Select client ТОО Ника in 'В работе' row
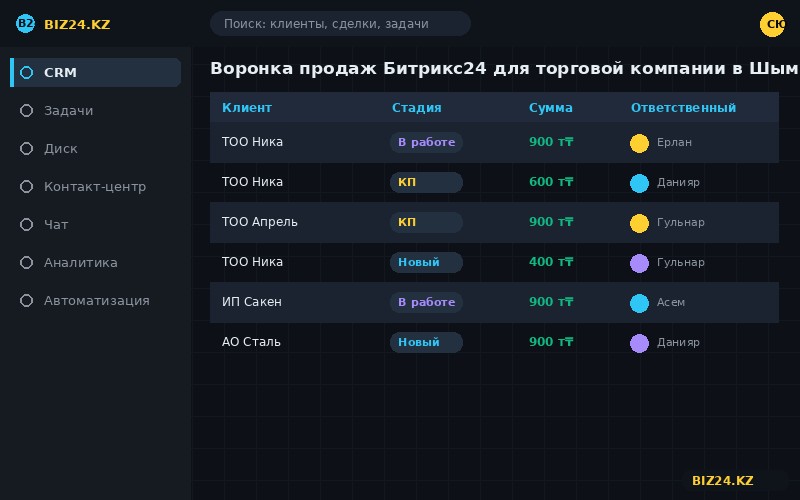Image resolution: width=800 pixels, height=500 pixels. coord(252,142)
